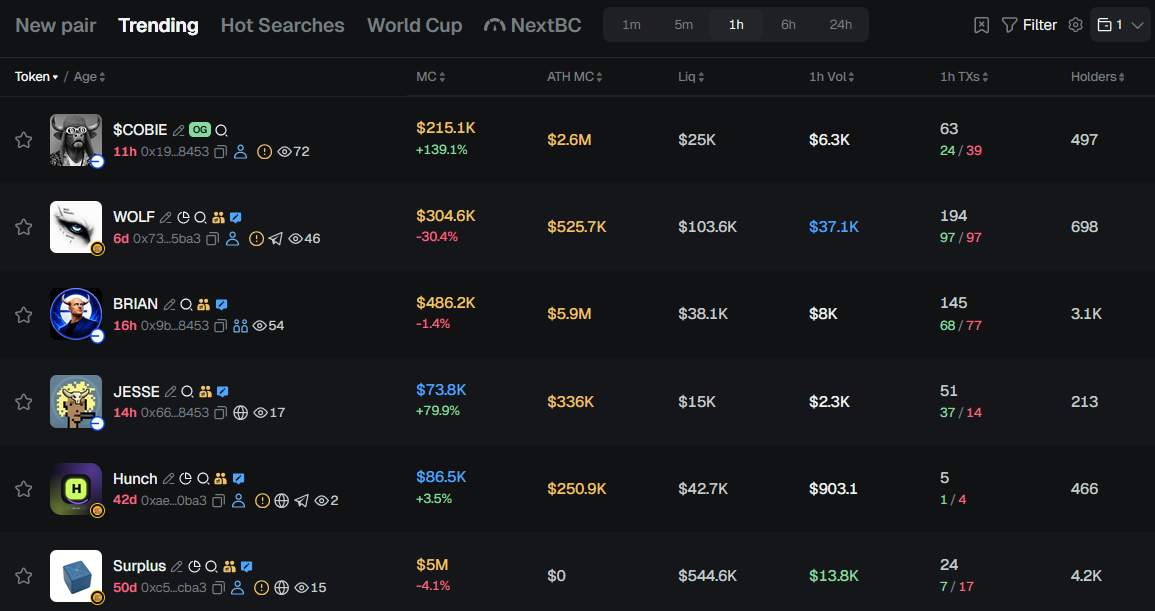Star the WOLF token row
The height and width of the screenshot is (611, 1155).
click(24, 227)
